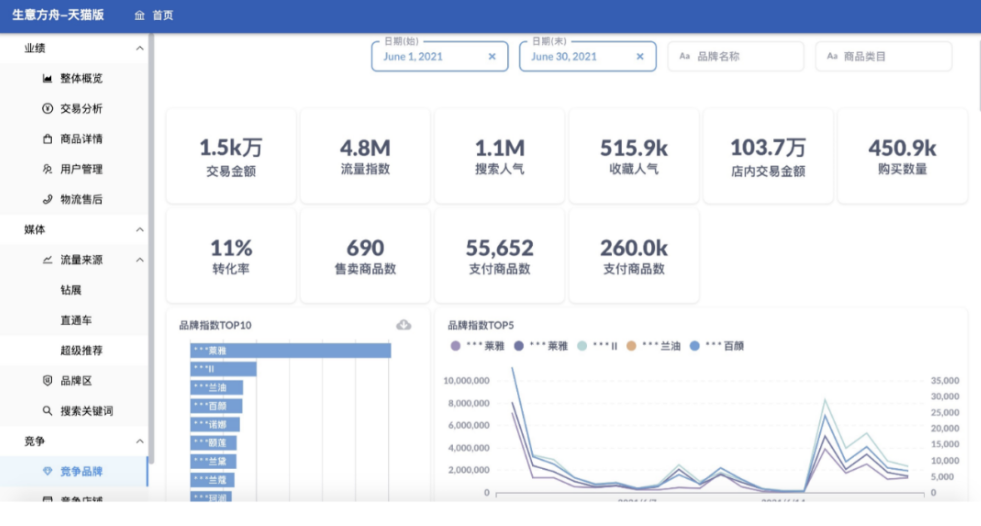The image size is (981, 526).
Task: Click the ***莱雅 top bar in TOP10 chart
Action: (290, 350)
